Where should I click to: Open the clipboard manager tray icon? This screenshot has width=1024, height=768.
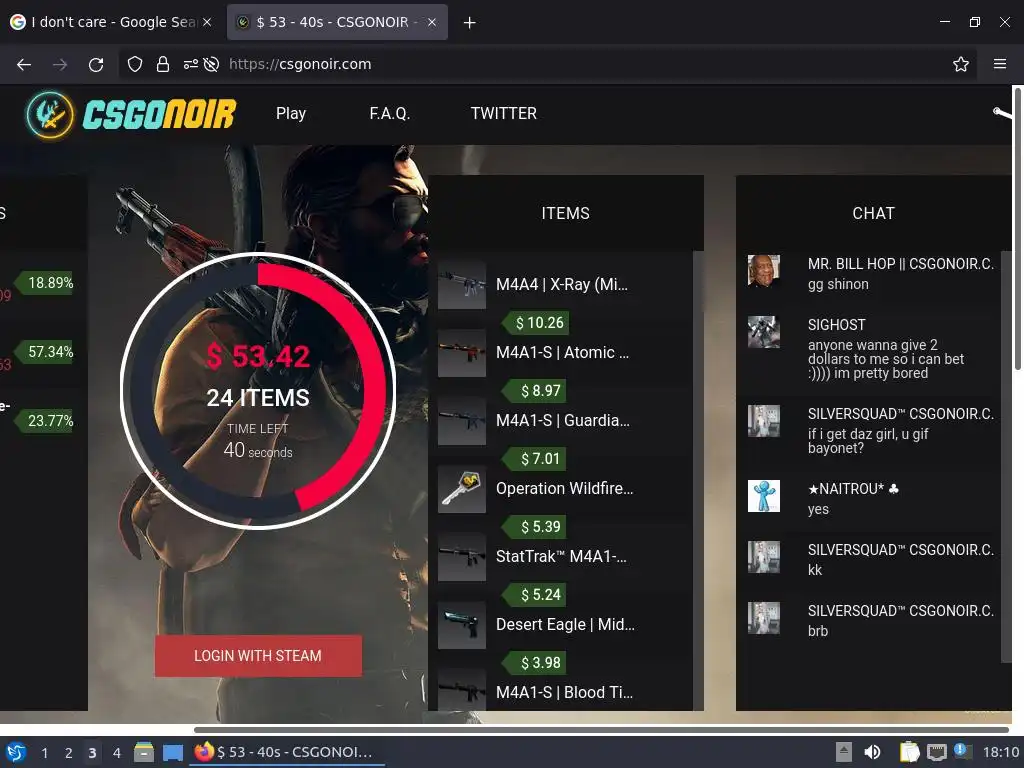909,752
